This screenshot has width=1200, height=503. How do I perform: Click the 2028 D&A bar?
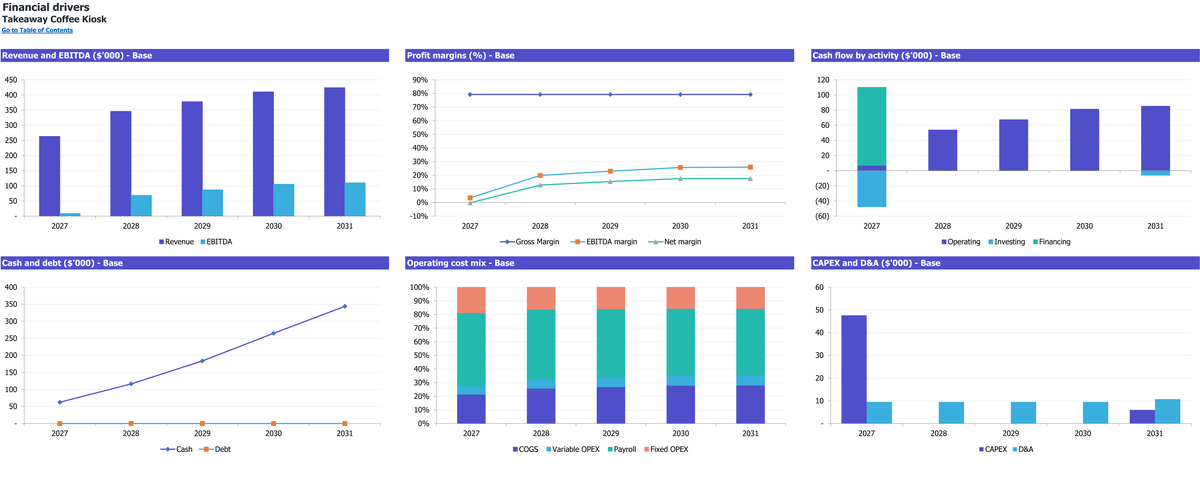(951, 413)
